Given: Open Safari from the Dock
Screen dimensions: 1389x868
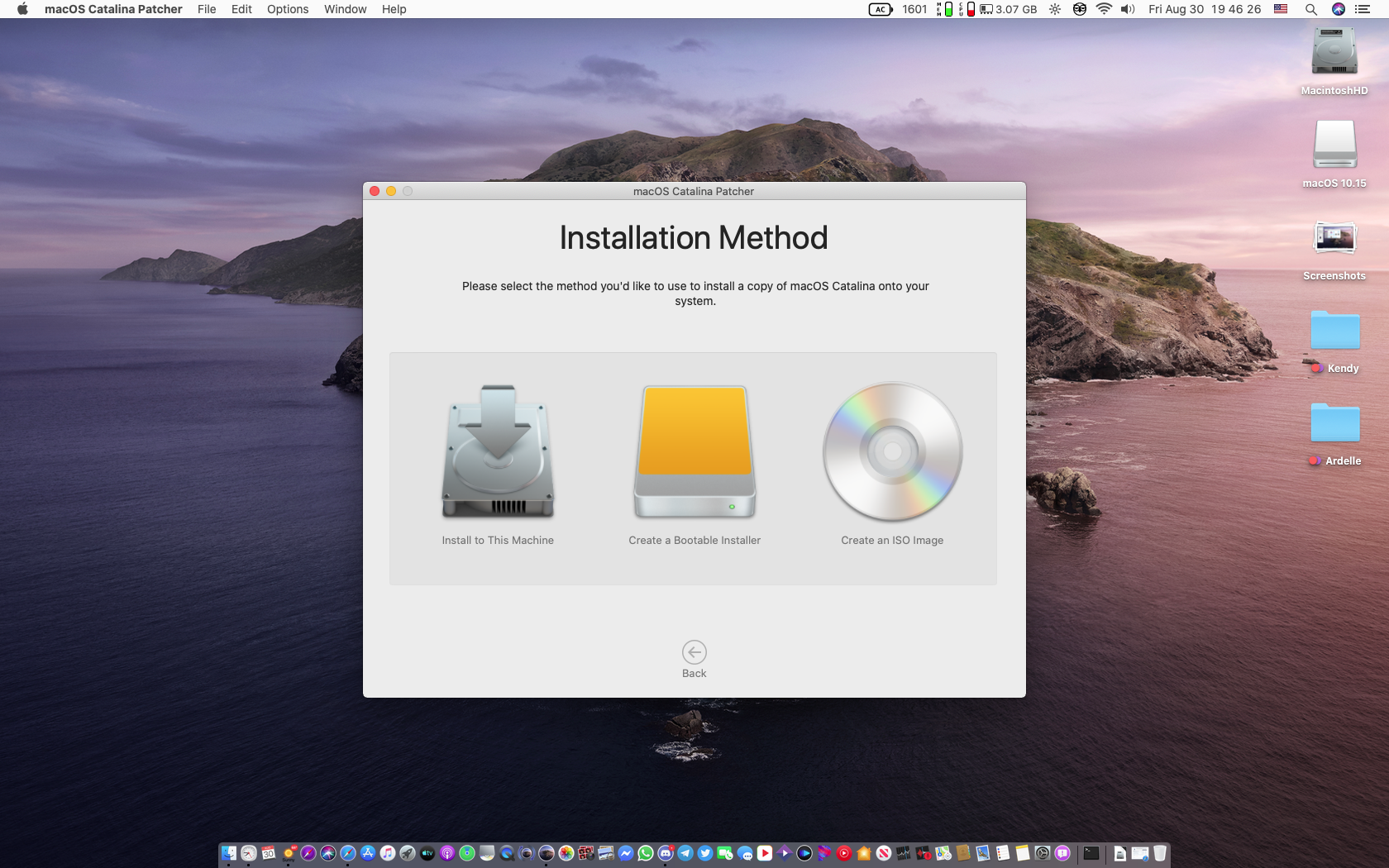Looking at the screenshot, I should coord(348,853).
